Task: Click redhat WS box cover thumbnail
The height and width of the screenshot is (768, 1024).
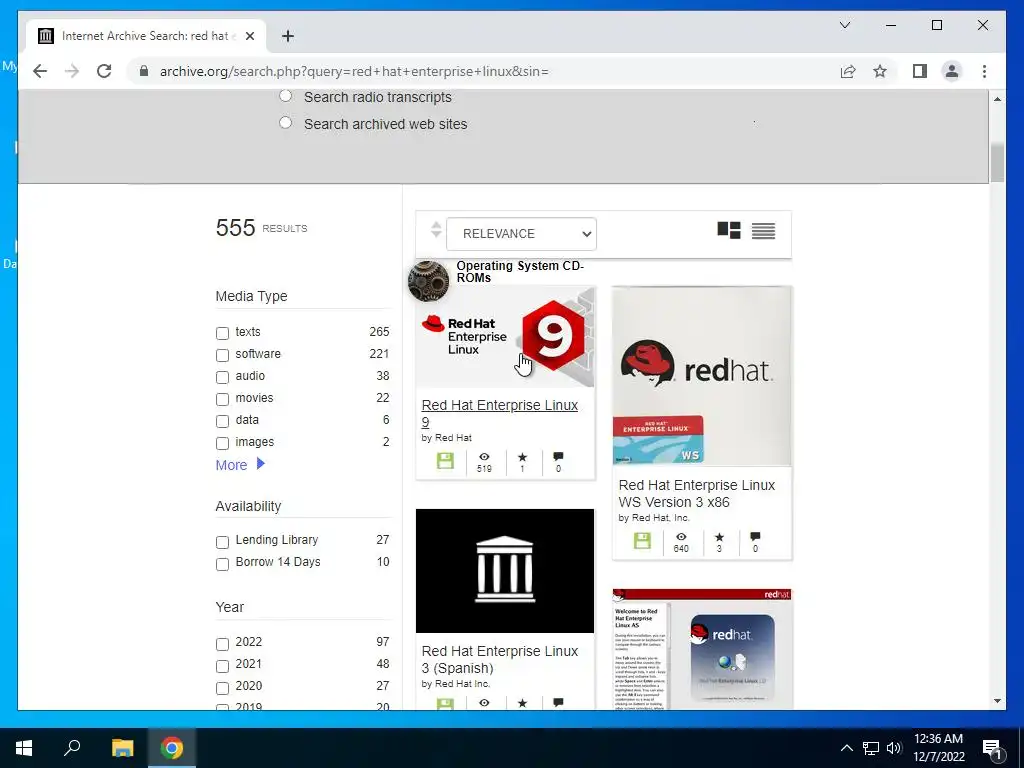Action: (702, 376)
